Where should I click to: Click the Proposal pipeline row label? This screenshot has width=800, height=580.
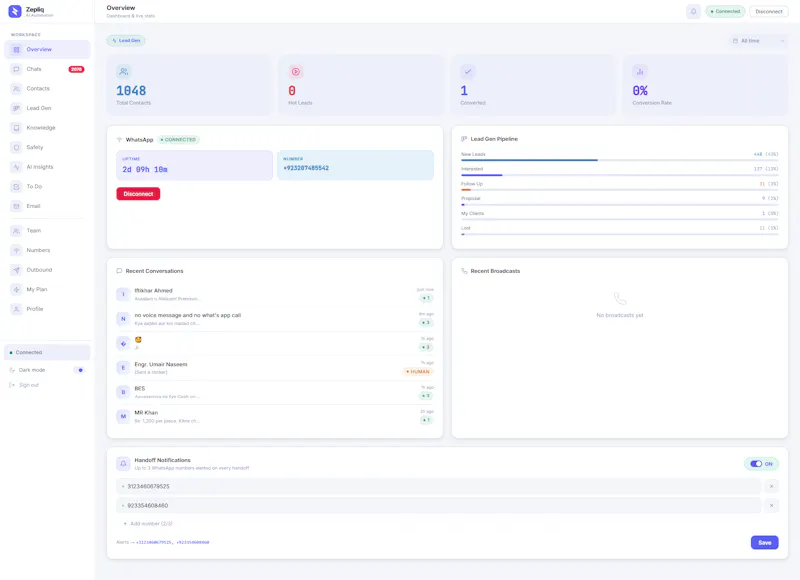point(471,198)
